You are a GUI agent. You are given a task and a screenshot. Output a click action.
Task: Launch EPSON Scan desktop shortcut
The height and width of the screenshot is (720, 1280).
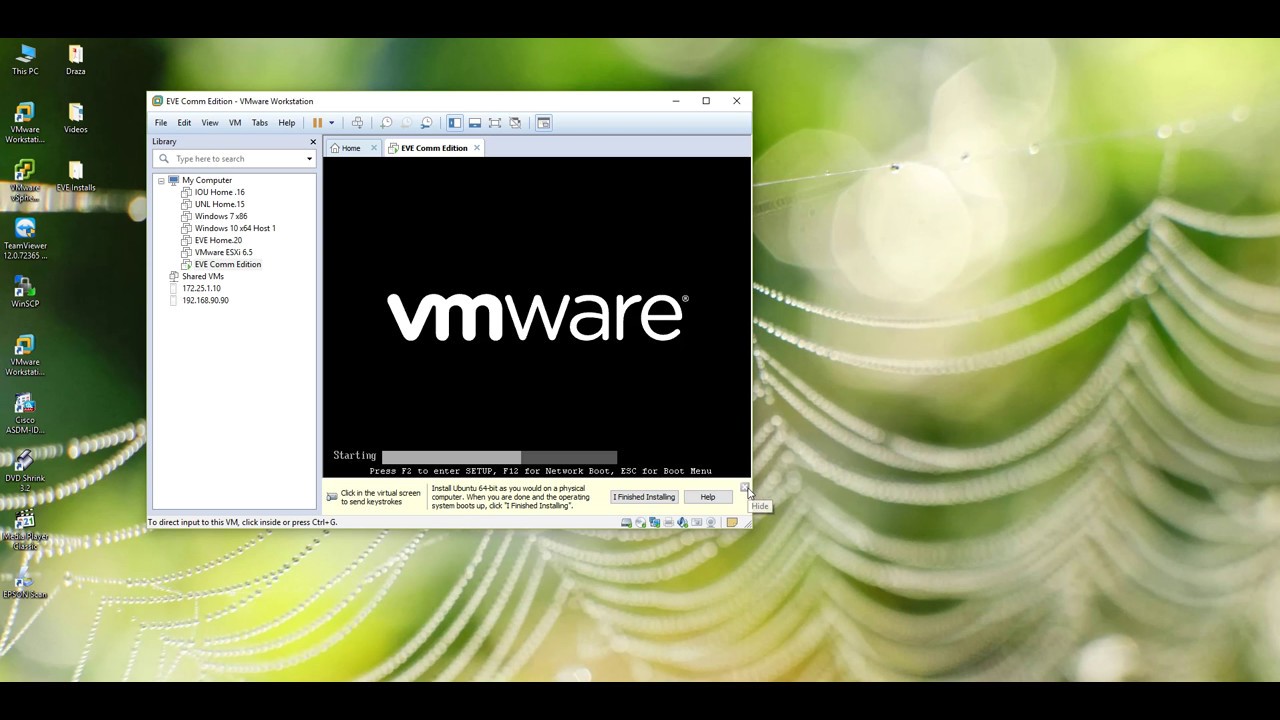point(25,584)
